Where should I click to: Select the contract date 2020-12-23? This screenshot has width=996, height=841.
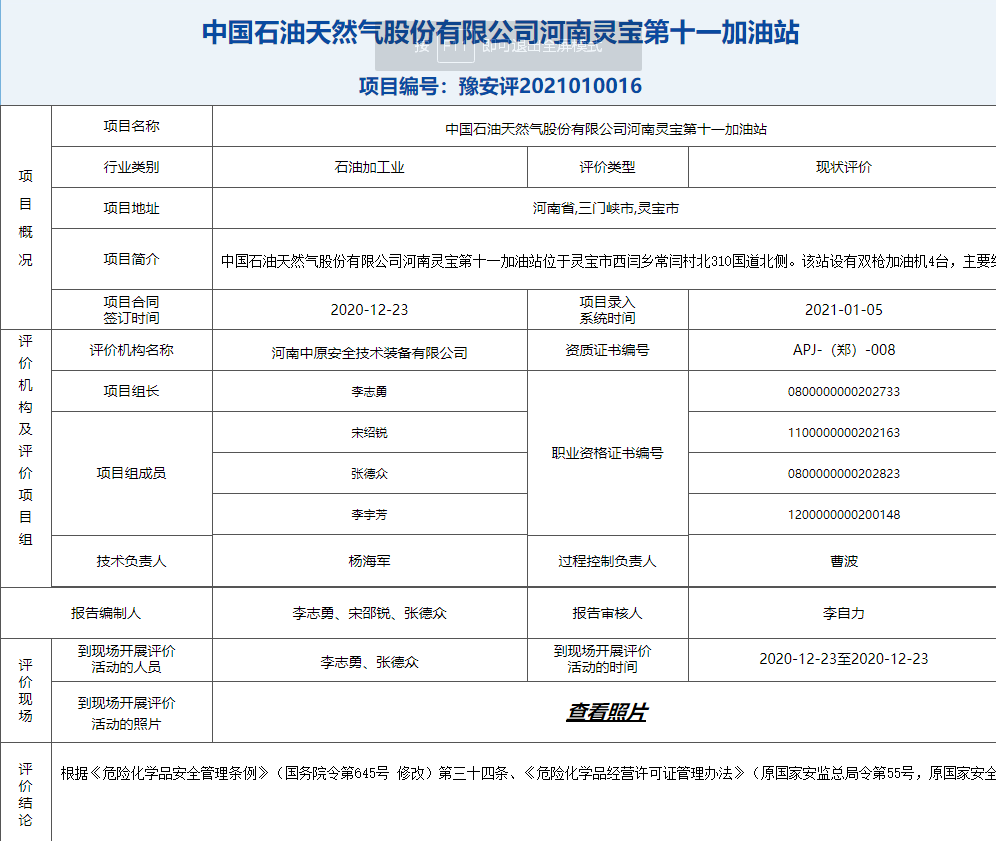click(369, 310)
